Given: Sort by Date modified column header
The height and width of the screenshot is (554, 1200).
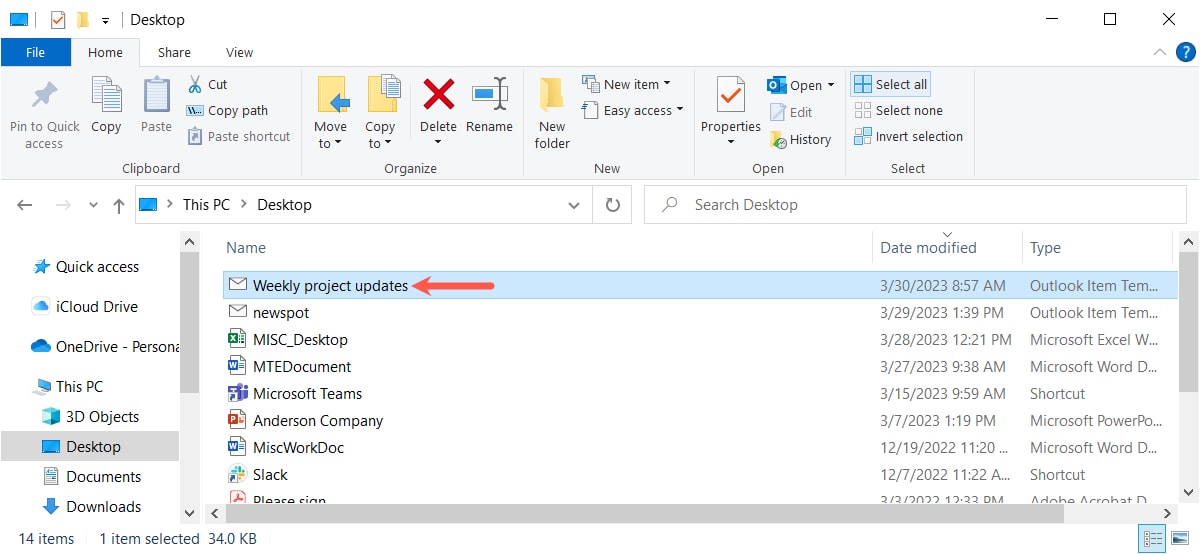Looking at the screenshot, I should coord(928,247).
